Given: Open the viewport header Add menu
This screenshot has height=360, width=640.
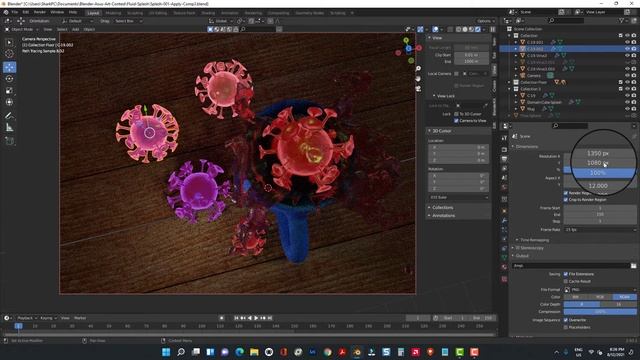Looking at the screenshot, I should point(76,29).
